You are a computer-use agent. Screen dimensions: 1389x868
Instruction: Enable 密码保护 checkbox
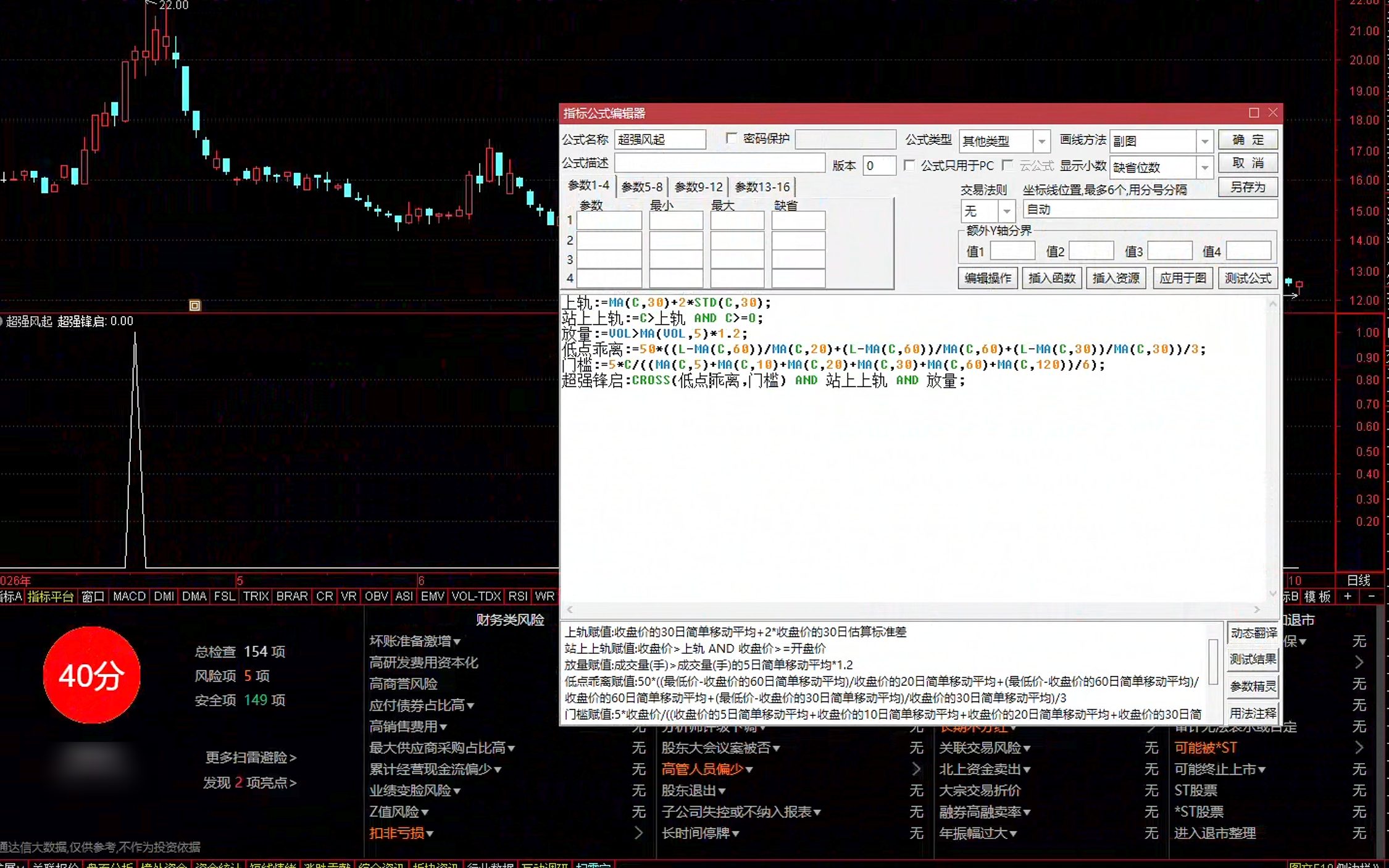pos(732,139)
